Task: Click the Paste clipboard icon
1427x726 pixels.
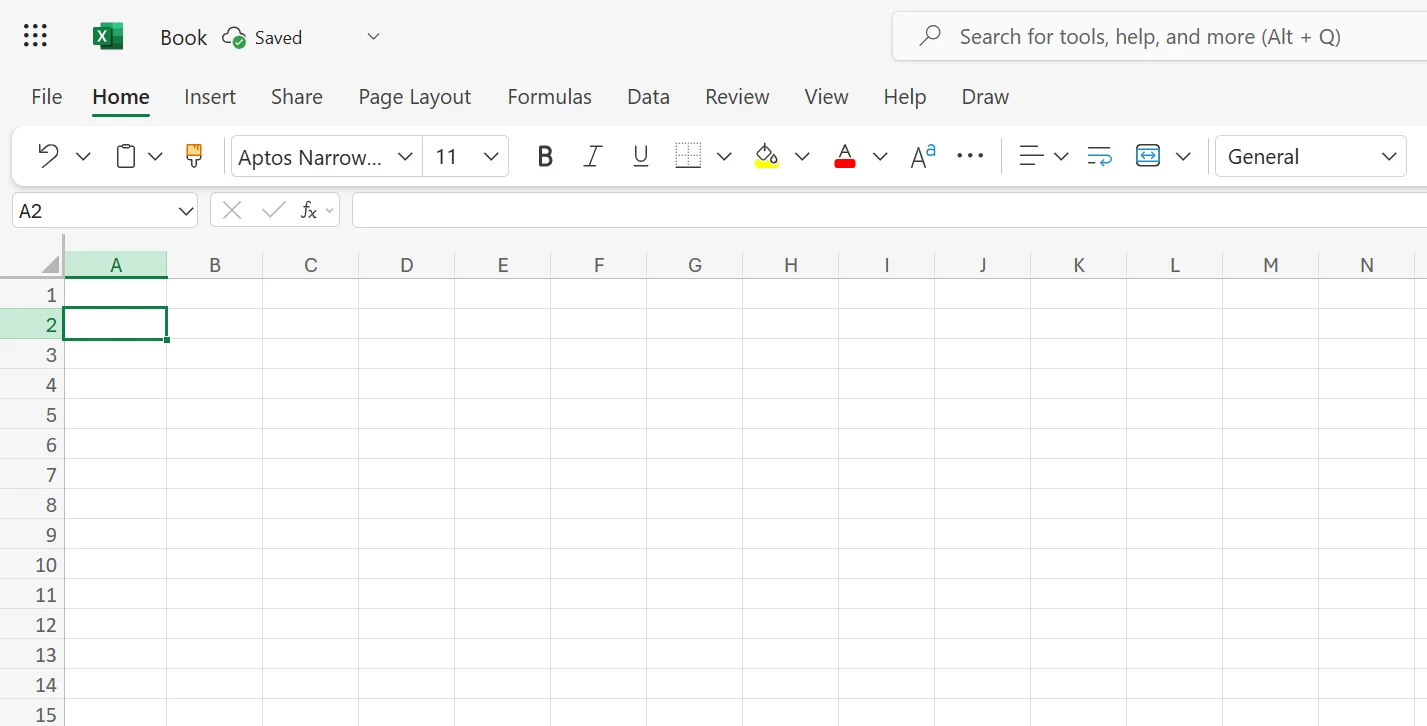Action: [x=124, y=156]
